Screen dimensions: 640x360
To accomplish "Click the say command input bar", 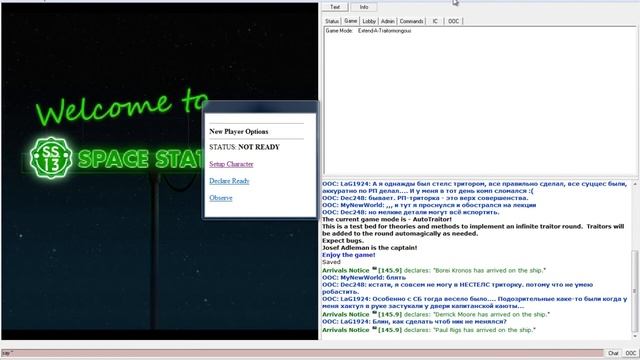I will pyautogui.click(x=302, y=353).
